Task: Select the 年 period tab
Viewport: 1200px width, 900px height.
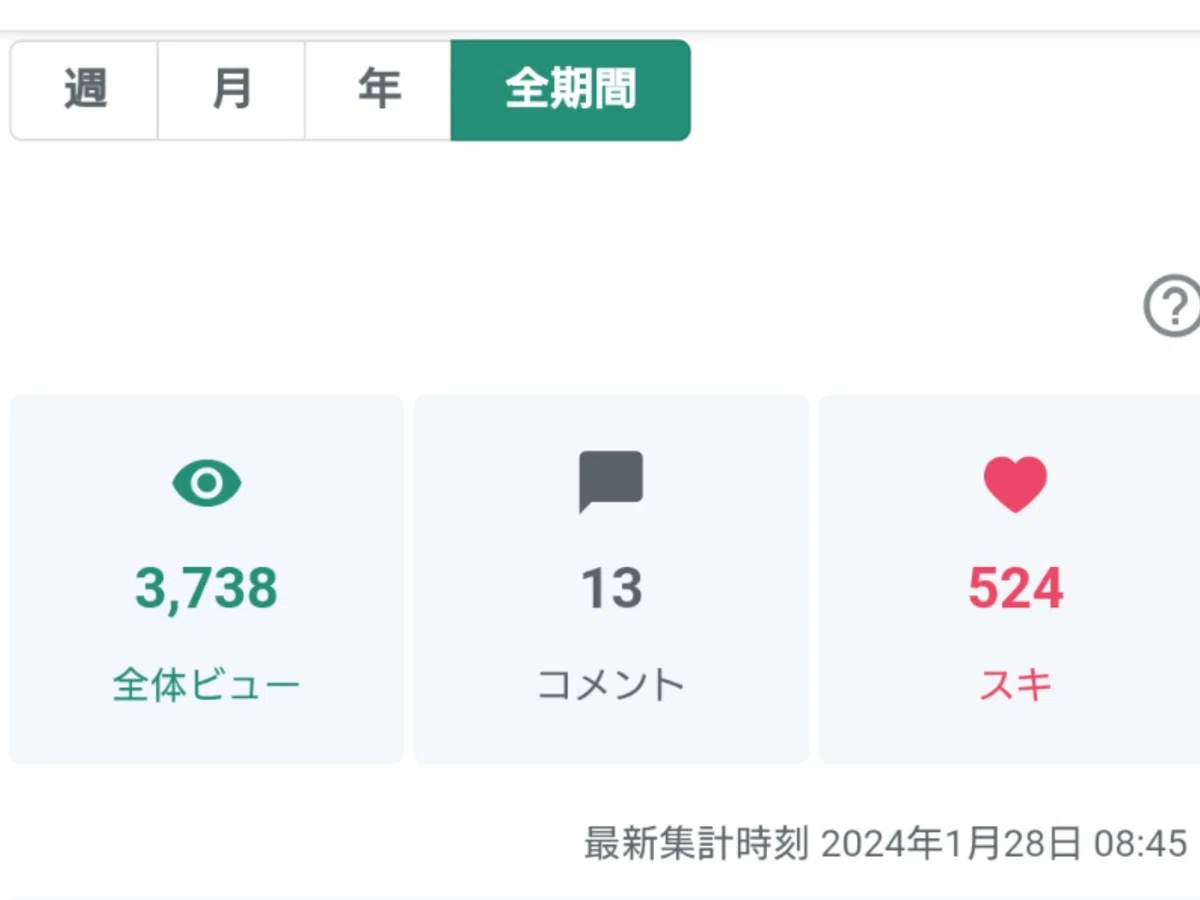Action: (x=378, y=90)
